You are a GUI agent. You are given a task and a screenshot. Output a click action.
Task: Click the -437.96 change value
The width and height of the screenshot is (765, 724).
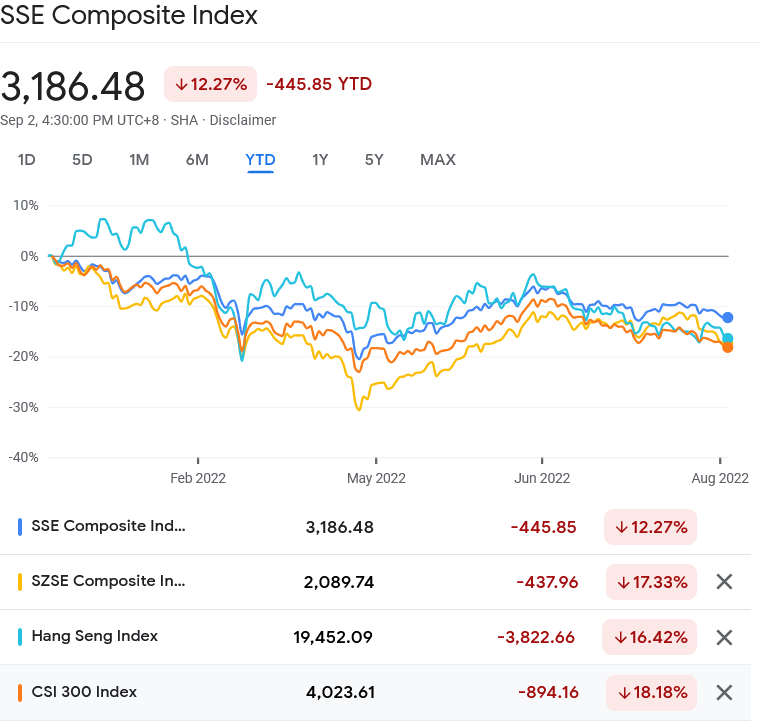click(x=547, y=582)
